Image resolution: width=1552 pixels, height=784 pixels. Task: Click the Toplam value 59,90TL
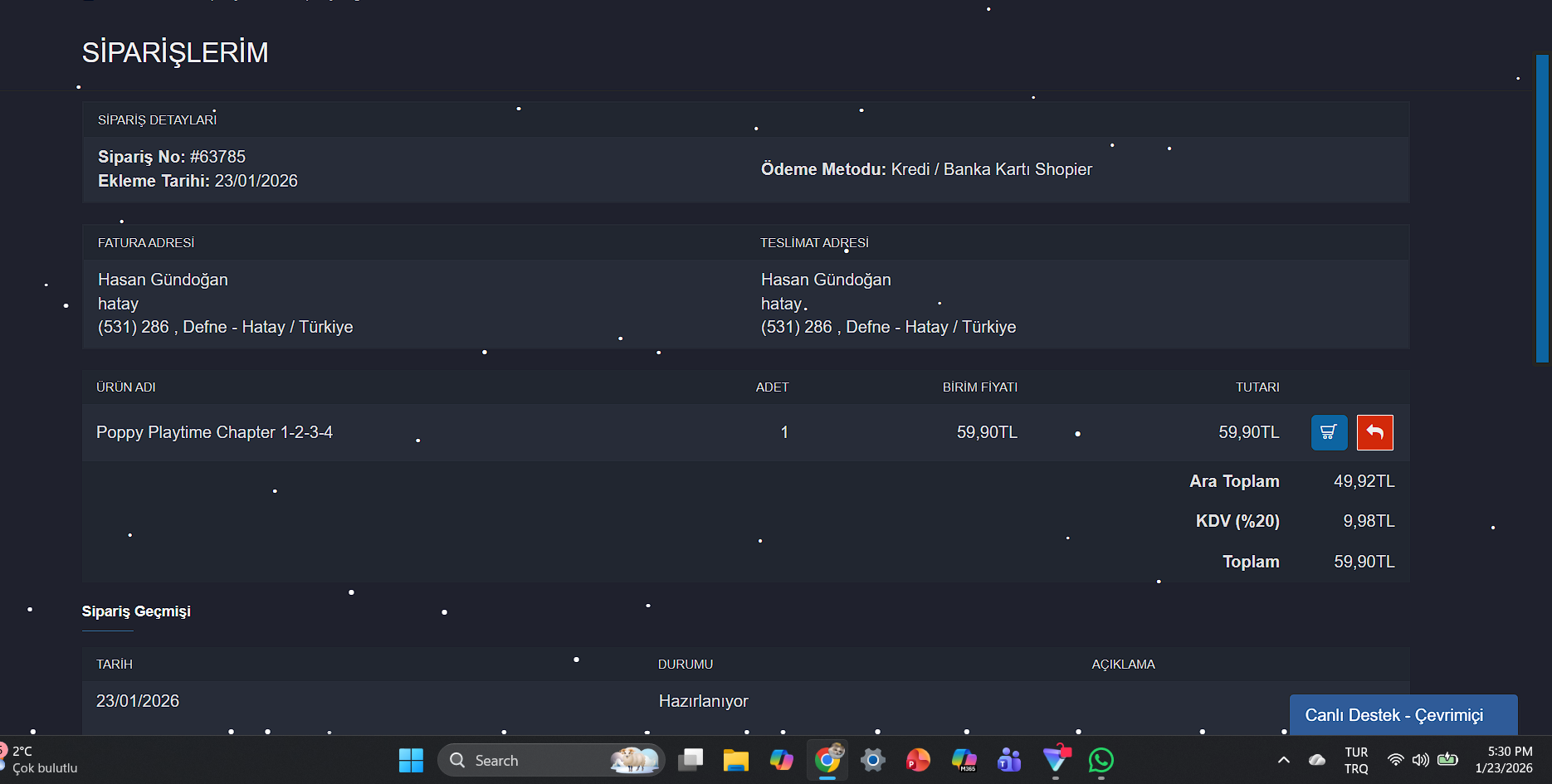1364,562
